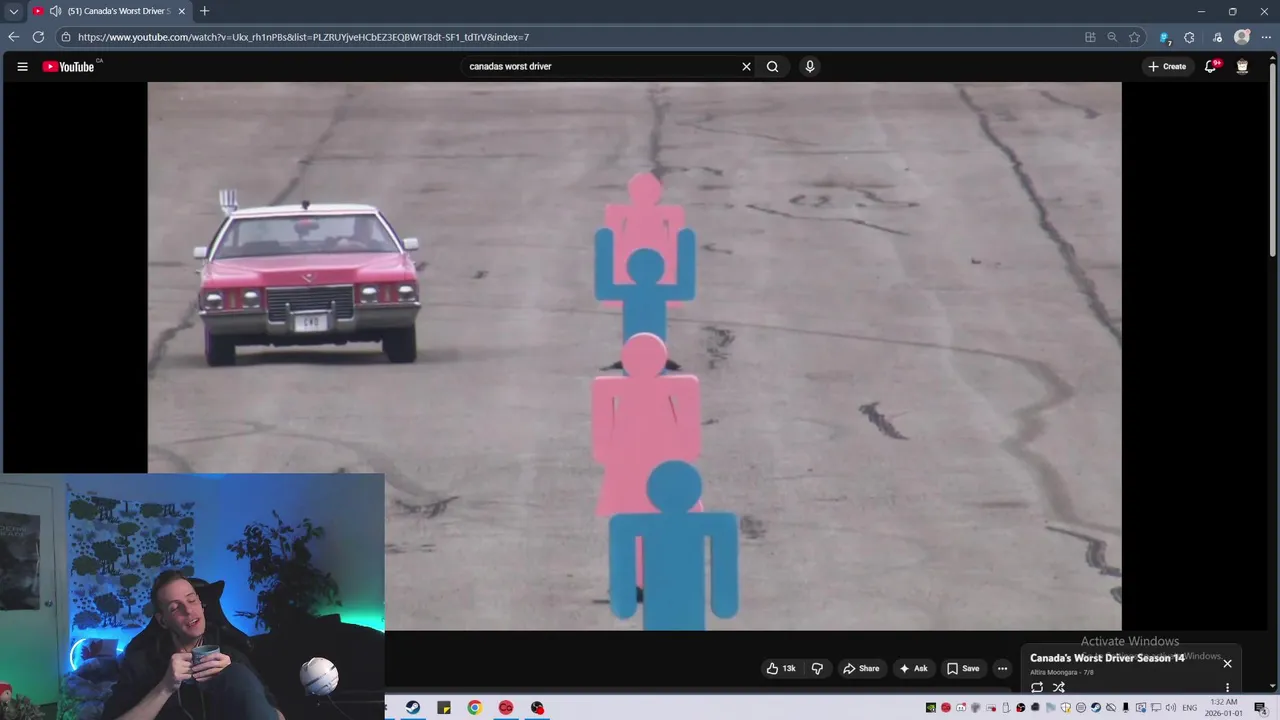Run search with the magnifier button
Screen dimensions: 1280x720
[x=772, y=67]
